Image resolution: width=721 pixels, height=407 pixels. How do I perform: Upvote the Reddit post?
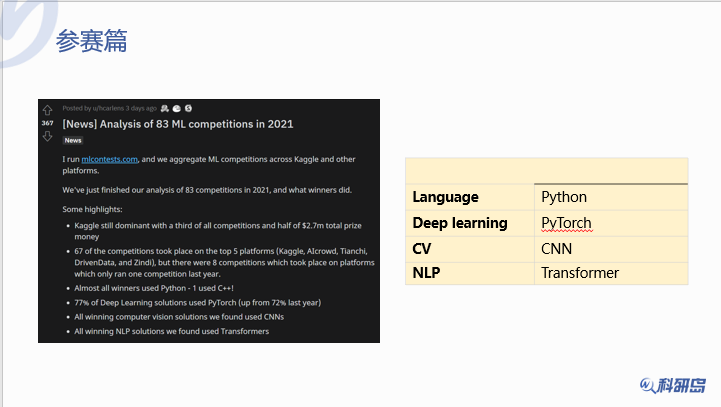(47, 110)
